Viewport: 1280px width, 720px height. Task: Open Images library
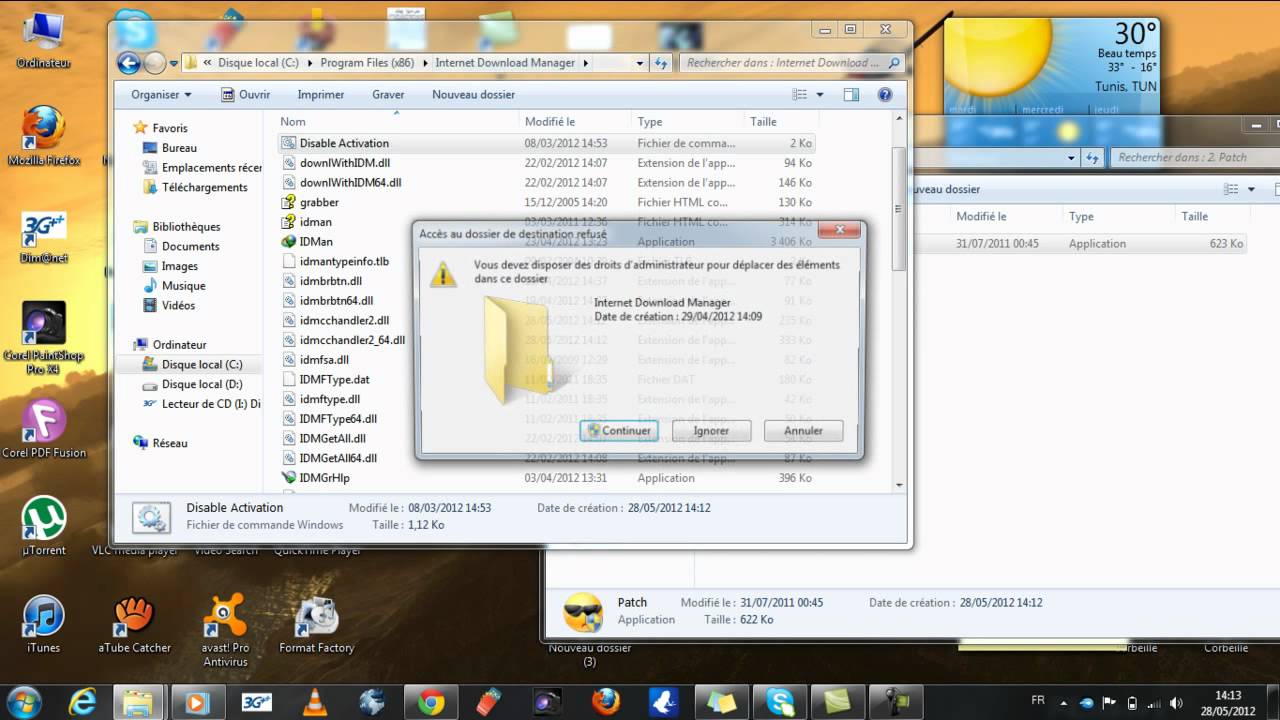tap(180, 266)
